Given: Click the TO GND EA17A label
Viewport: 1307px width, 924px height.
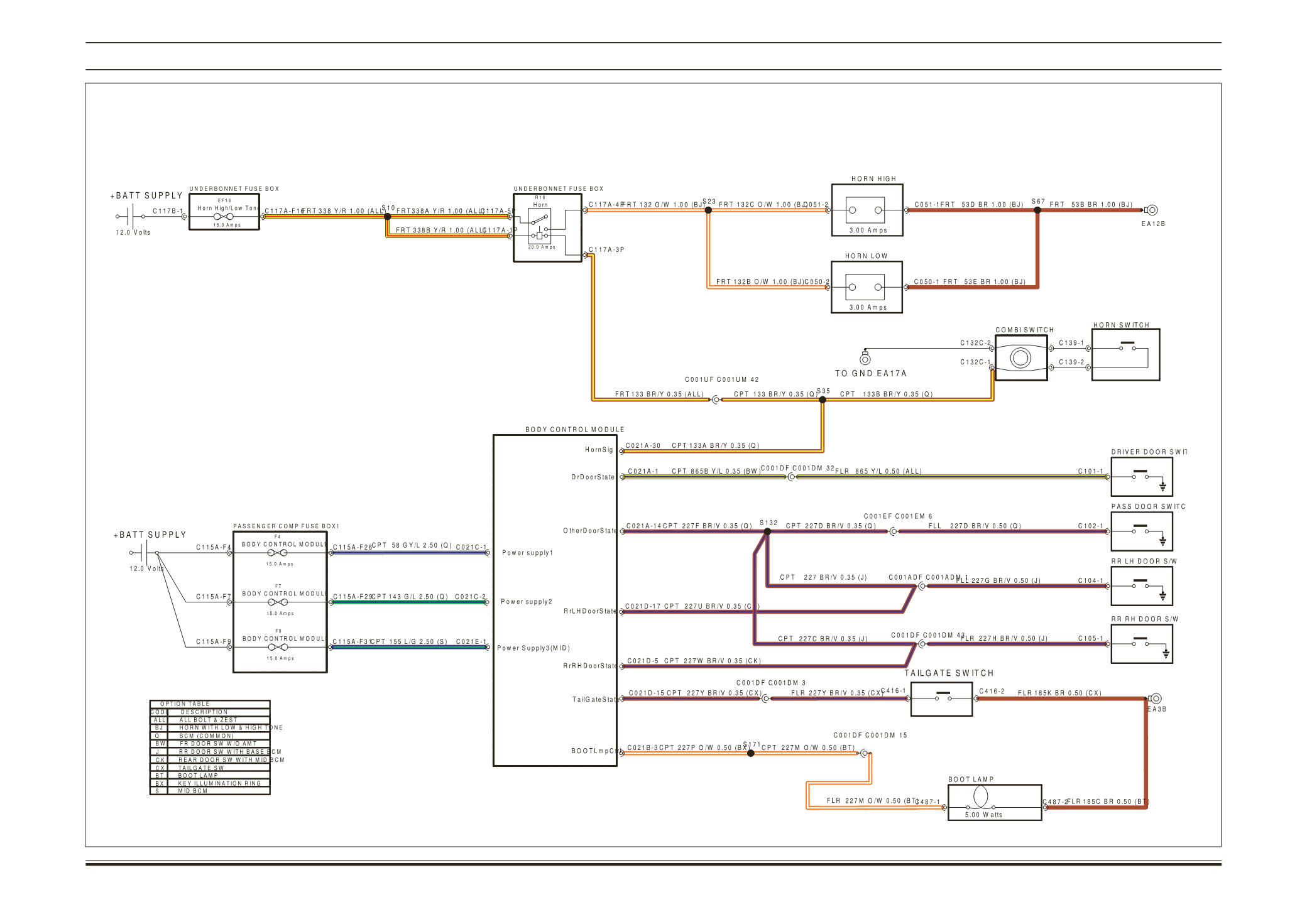Looking at the screenshot, I should (870, 373).
